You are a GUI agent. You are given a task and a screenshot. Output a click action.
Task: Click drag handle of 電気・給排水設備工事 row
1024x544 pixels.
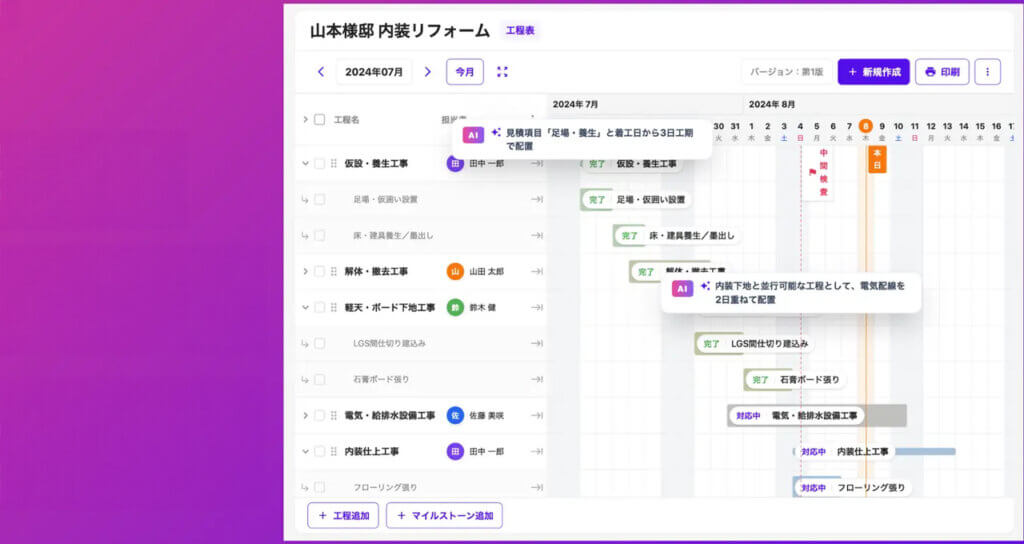click(x=334, y=415)
